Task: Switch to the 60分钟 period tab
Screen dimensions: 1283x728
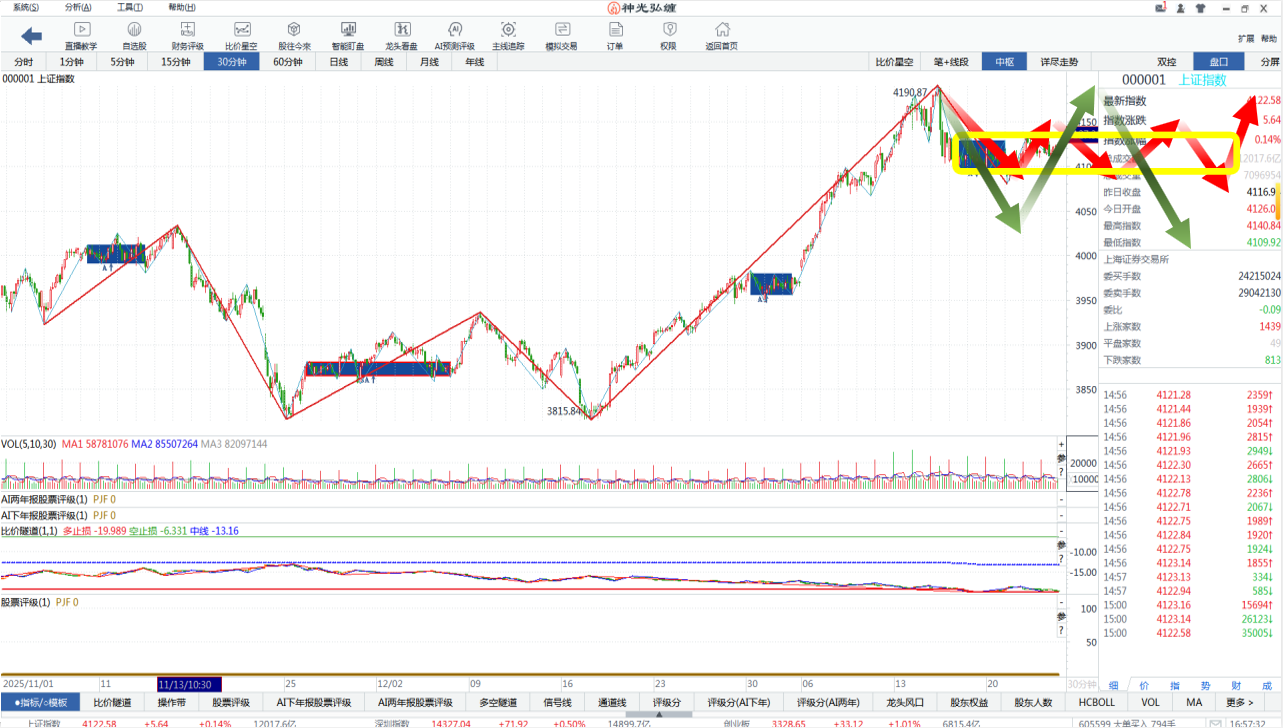Action: coord(287,62)
